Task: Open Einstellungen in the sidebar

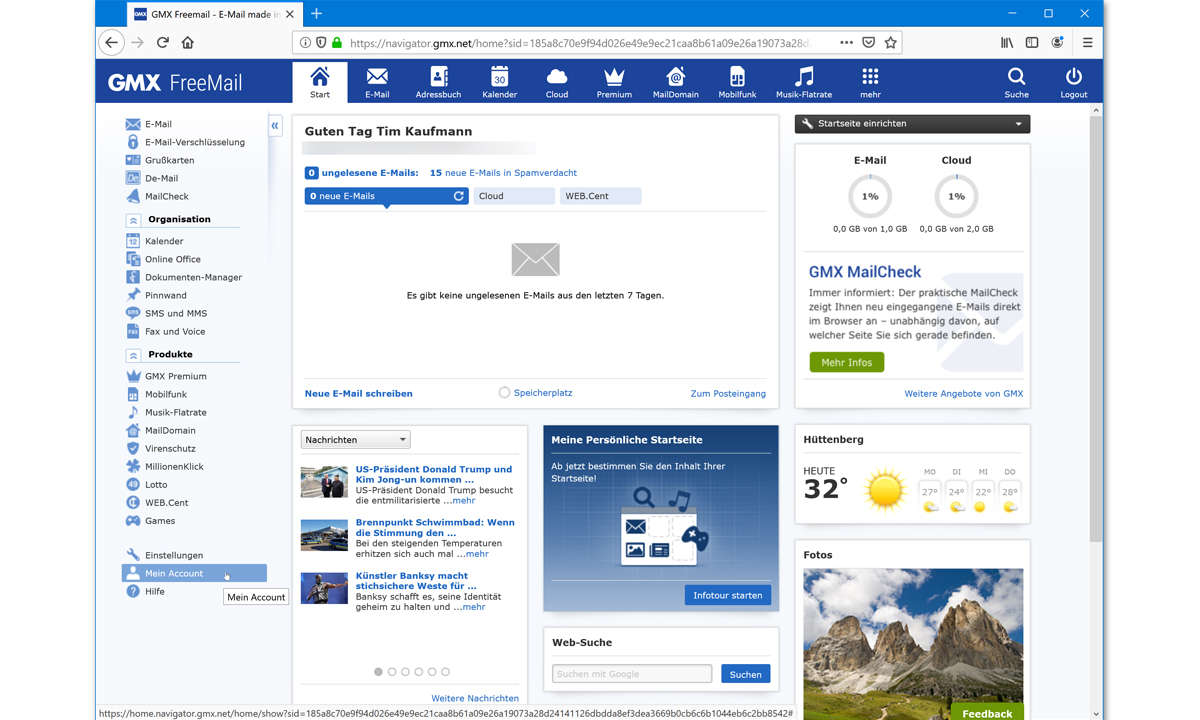Action: [x=173, y=555]
